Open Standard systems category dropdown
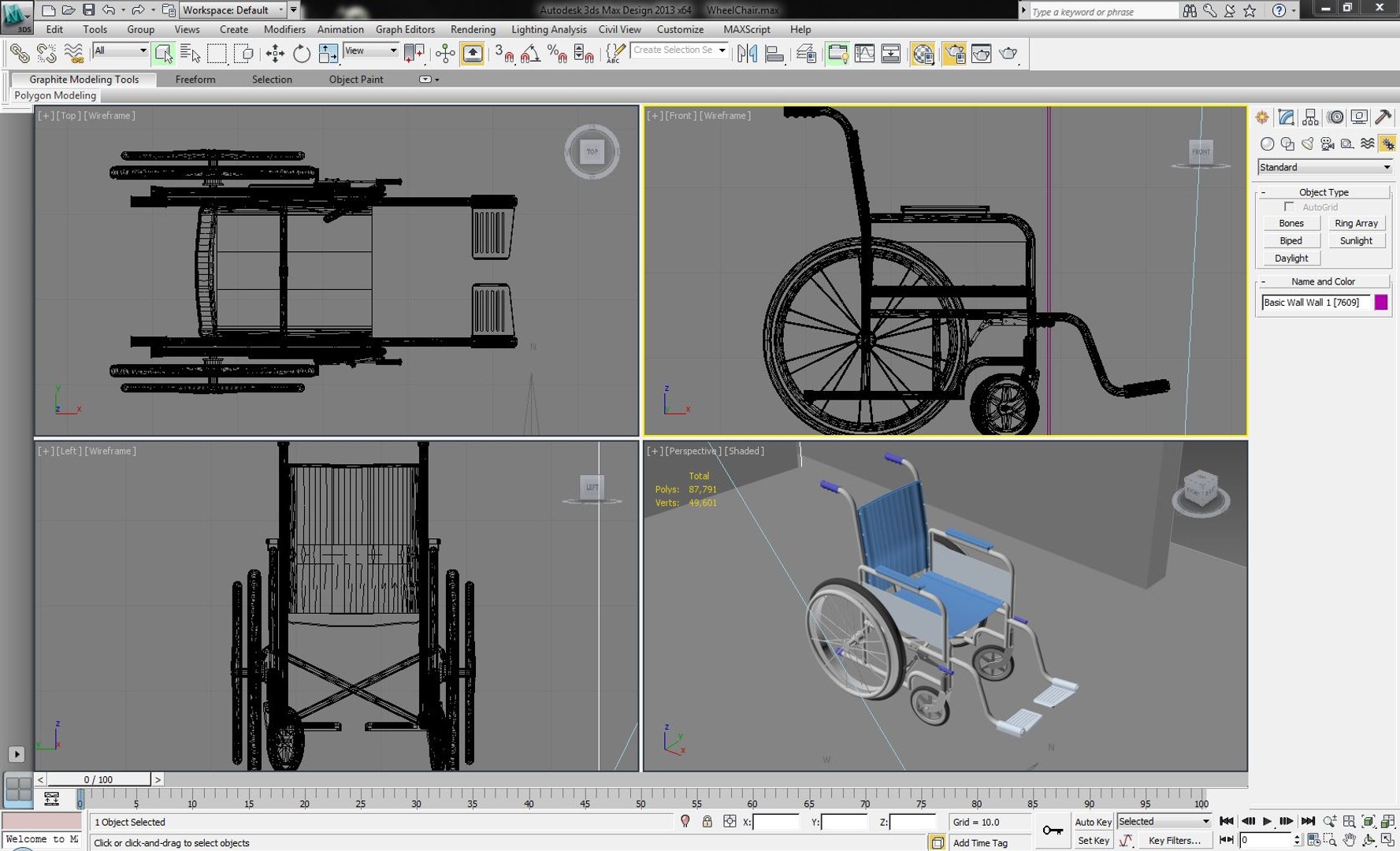This screenshot has height=851, width=1400. (1325, 167)
